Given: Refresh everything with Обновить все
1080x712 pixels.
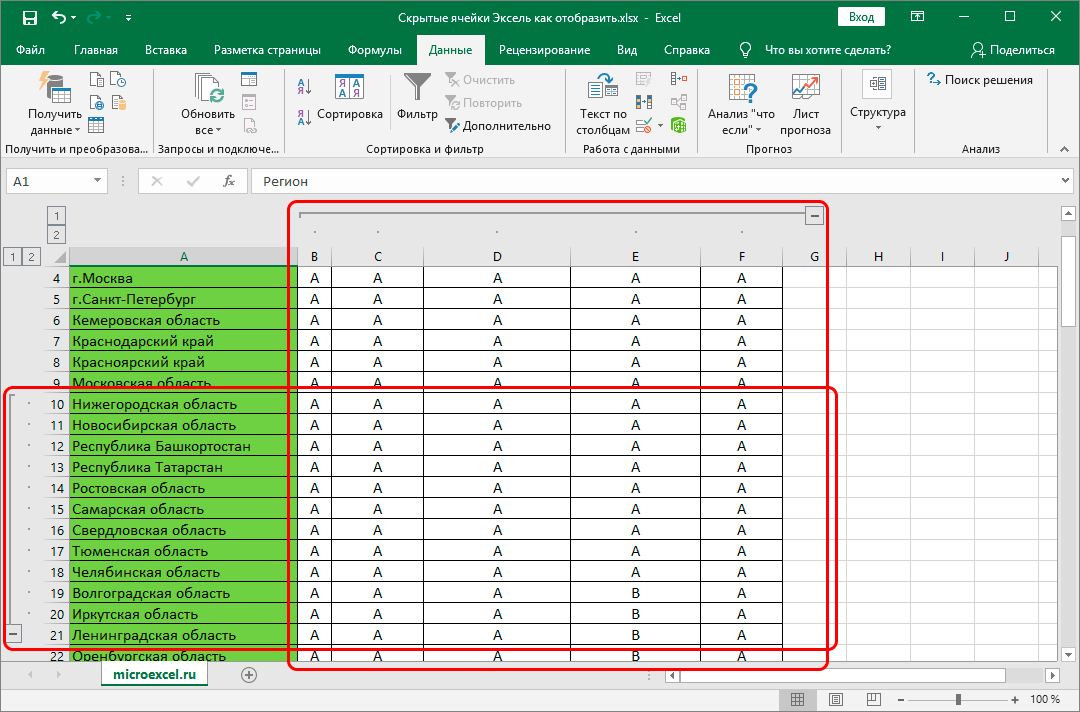Looking at the screenshot, I should (208, 103).
